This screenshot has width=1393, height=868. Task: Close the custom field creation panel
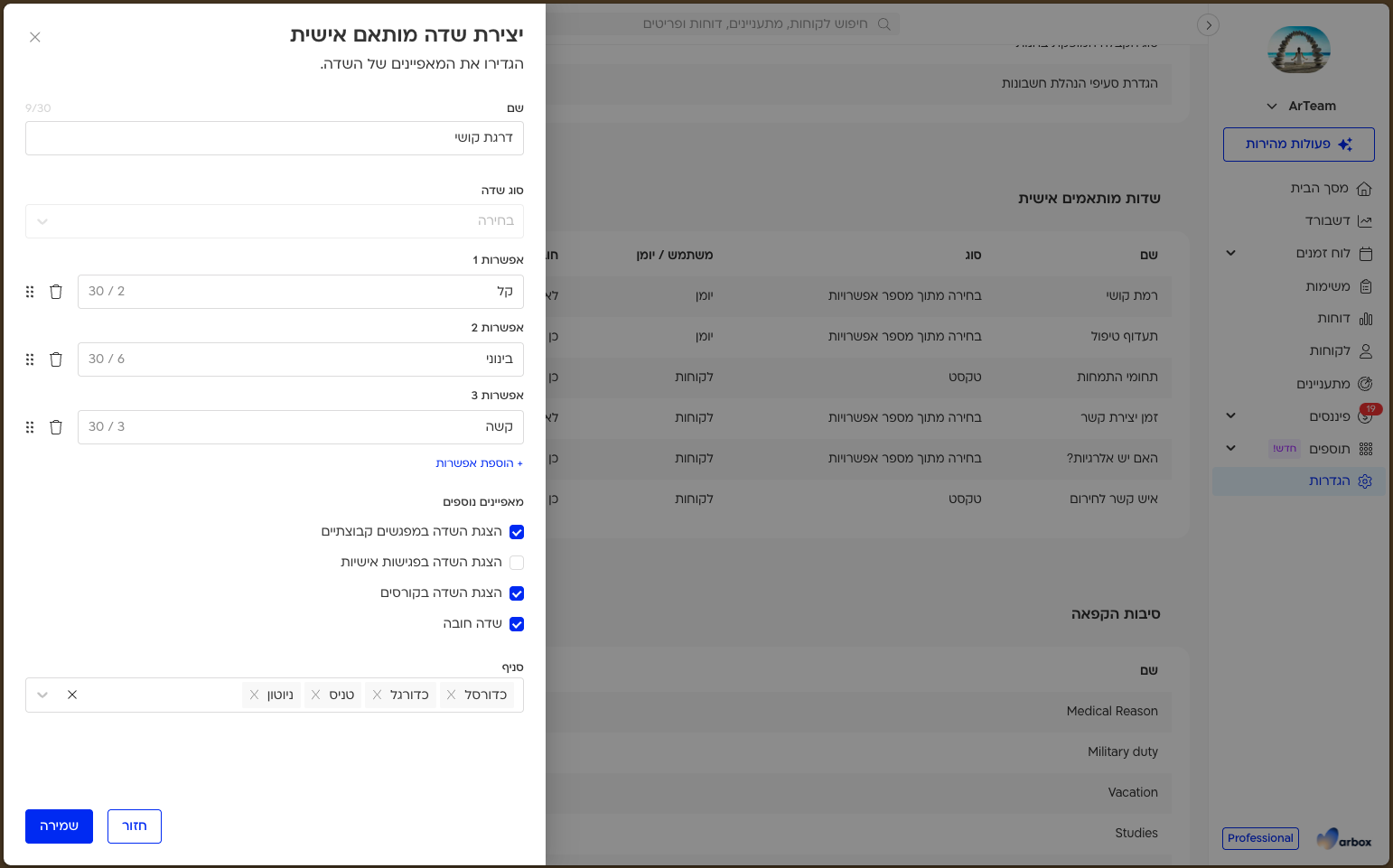pyautogui.click(x=35, y=37)
